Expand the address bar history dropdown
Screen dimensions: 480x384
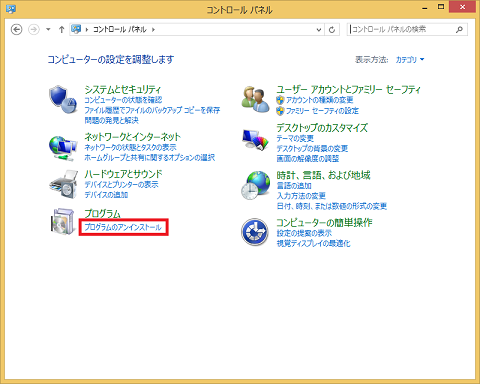click(x=319, y=30)
